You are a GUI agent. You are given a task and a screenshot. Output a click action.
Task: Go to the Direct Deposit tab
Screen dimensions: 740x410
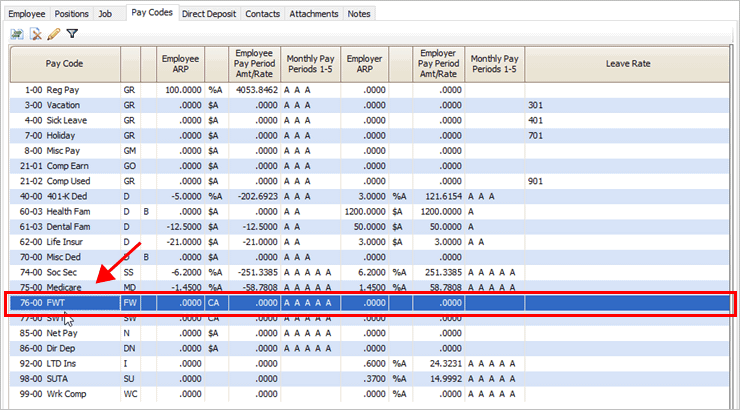click(210, 14)
